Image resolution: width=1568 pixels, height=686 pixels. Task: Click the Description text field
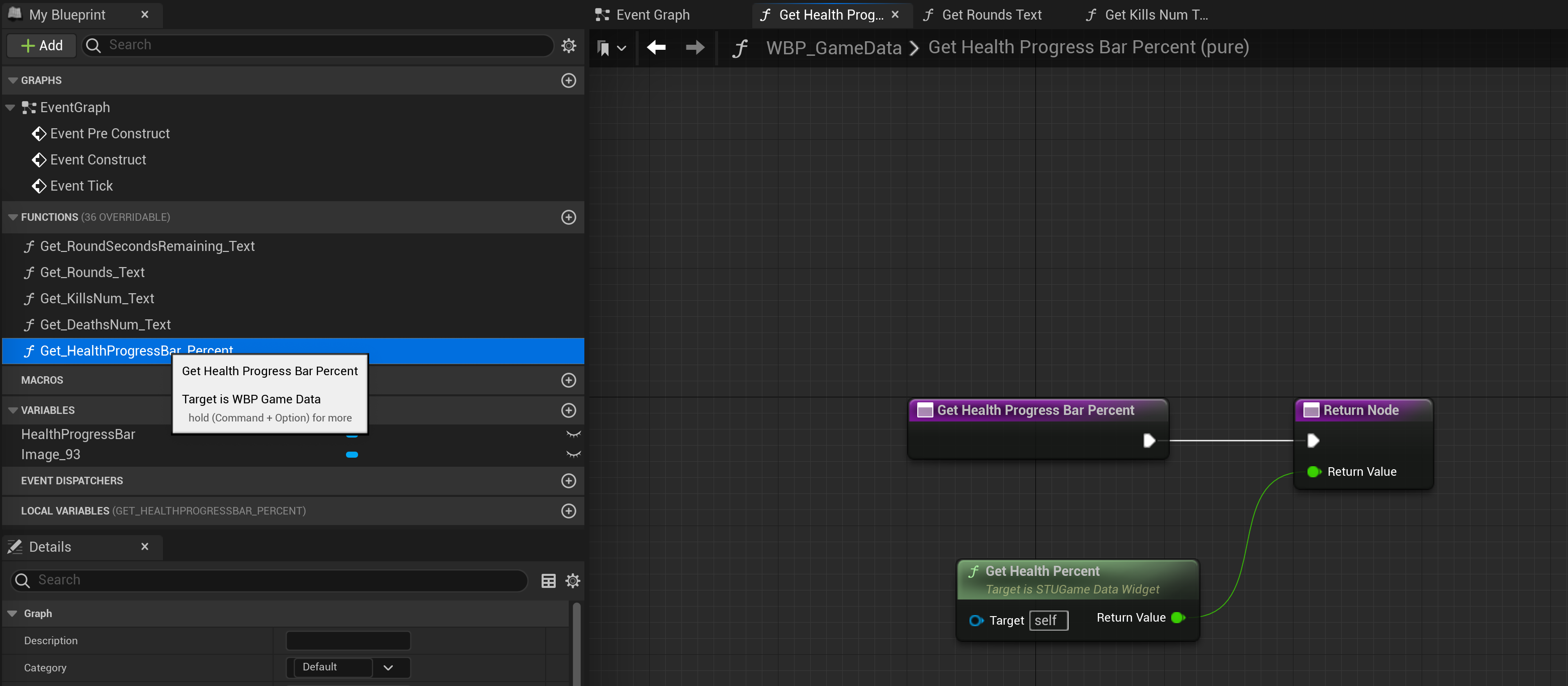pyautogui.click(x=348, y=641)
